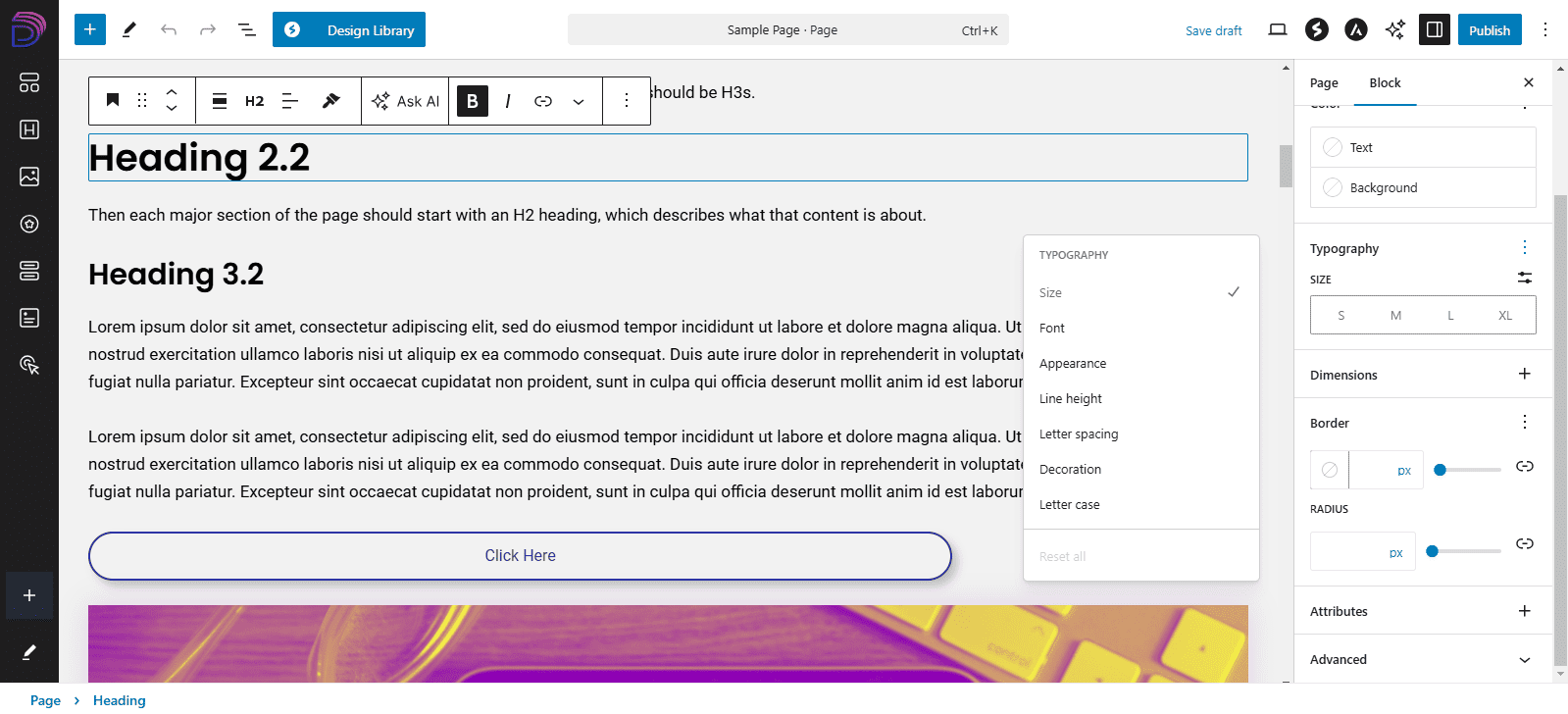This screenshot has height=714, width=1568.
Task: Toggle bold formatting button
Action: pyautogui.click(x=473, y=101)
